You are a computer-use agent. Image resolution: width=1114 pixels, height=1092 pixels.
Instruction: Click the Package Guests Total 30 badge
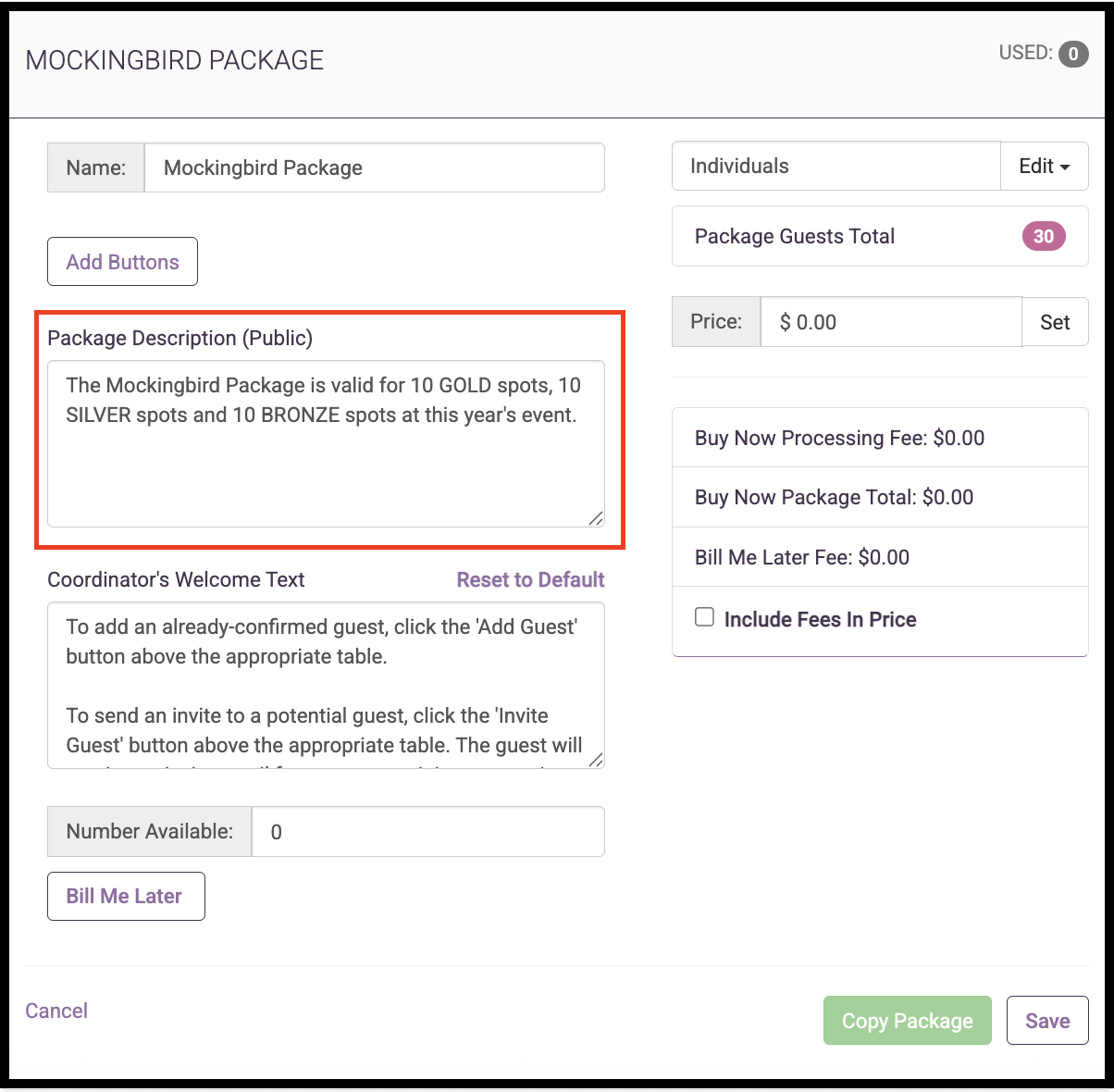click(x=1044, y=236)
